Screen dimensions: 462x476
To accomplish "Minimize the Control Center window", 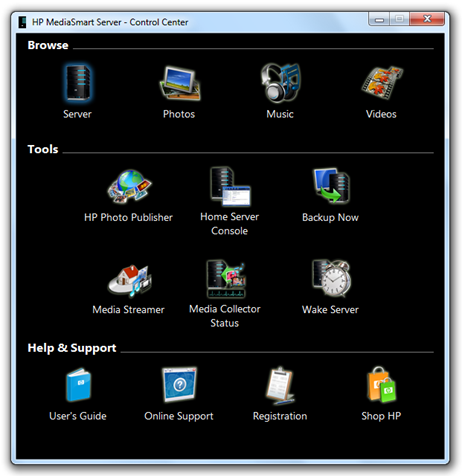I will click(379, 19).
